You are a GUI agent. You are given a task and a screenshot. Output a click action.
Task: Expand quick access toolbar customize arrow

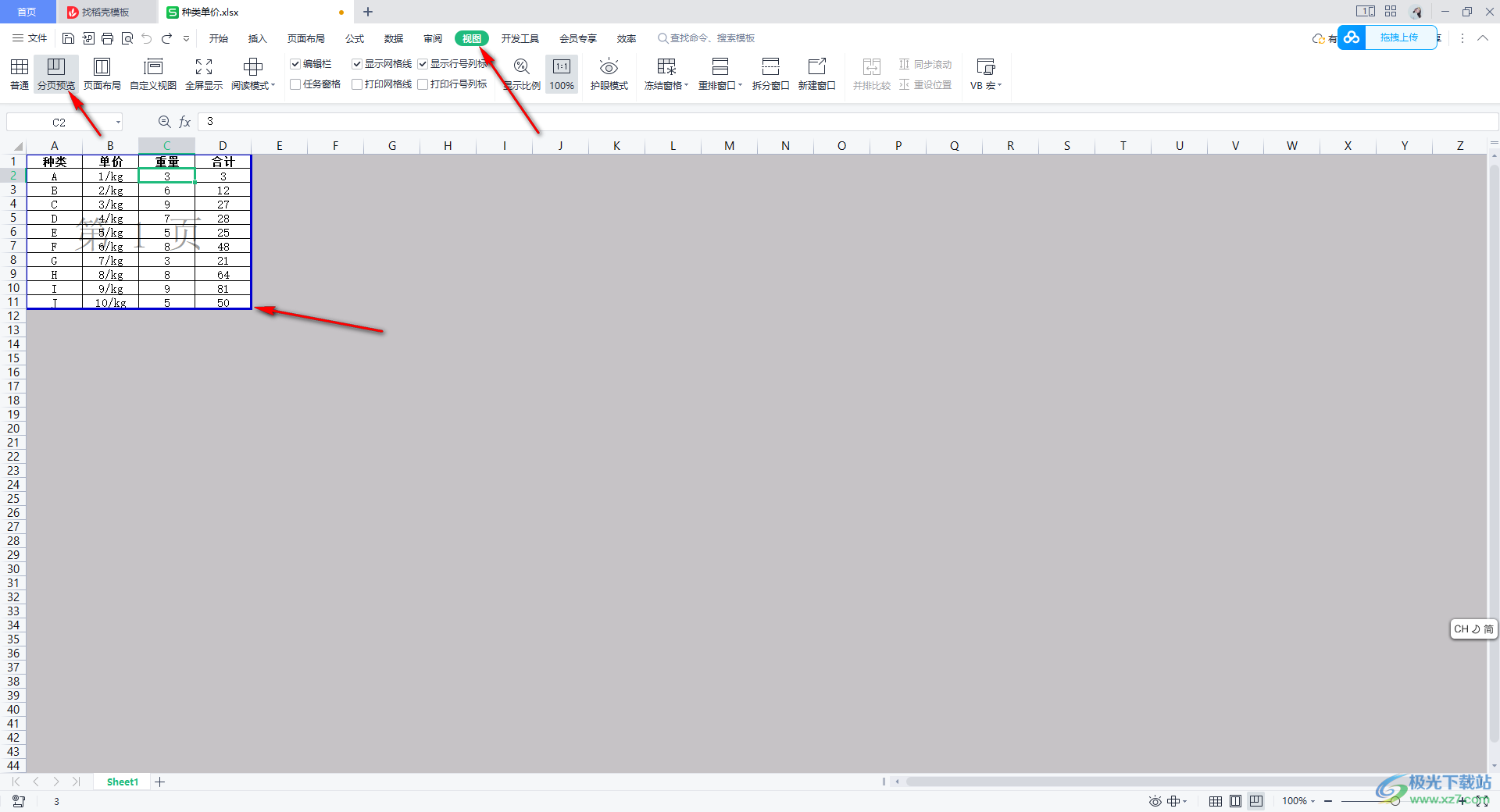[x=186, y=38]
